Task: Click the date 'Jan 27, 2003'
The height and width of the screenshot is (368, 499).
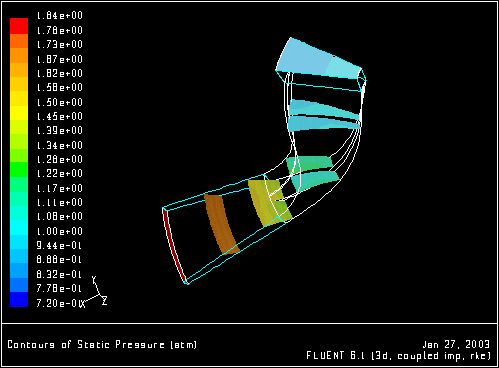Action: point(456,344)
